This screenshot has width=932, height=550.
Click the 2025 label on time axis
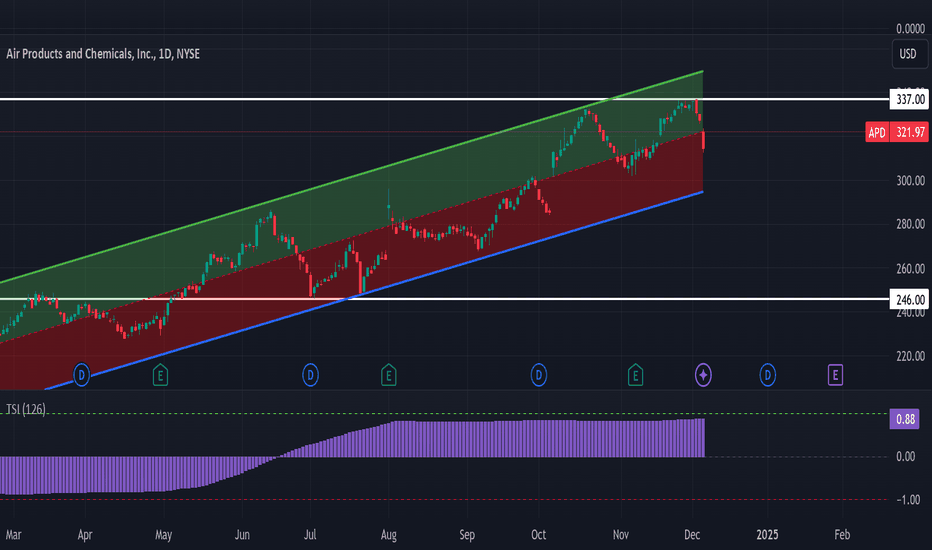767,535
